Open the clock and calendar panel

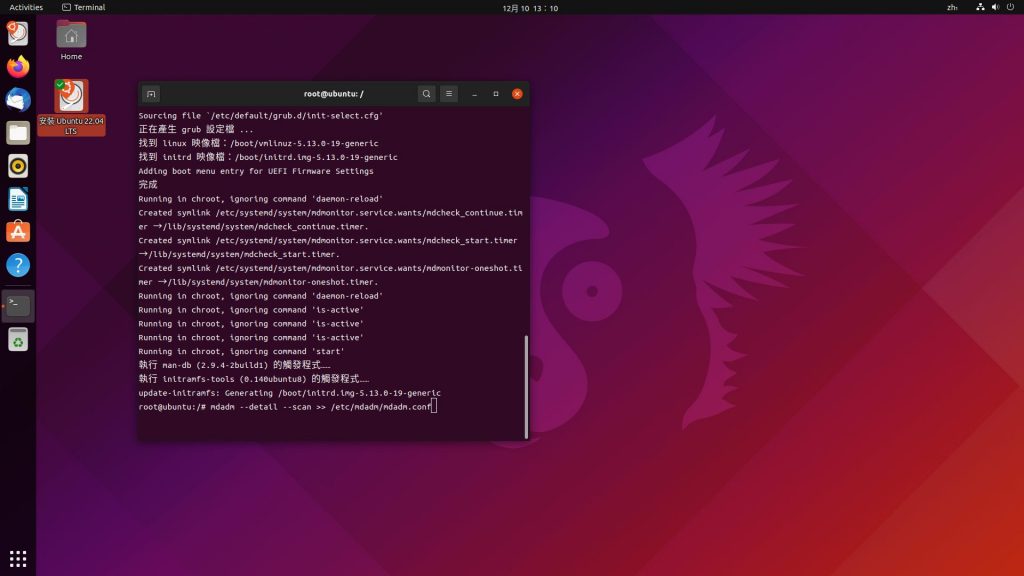(x=530, y=8)
